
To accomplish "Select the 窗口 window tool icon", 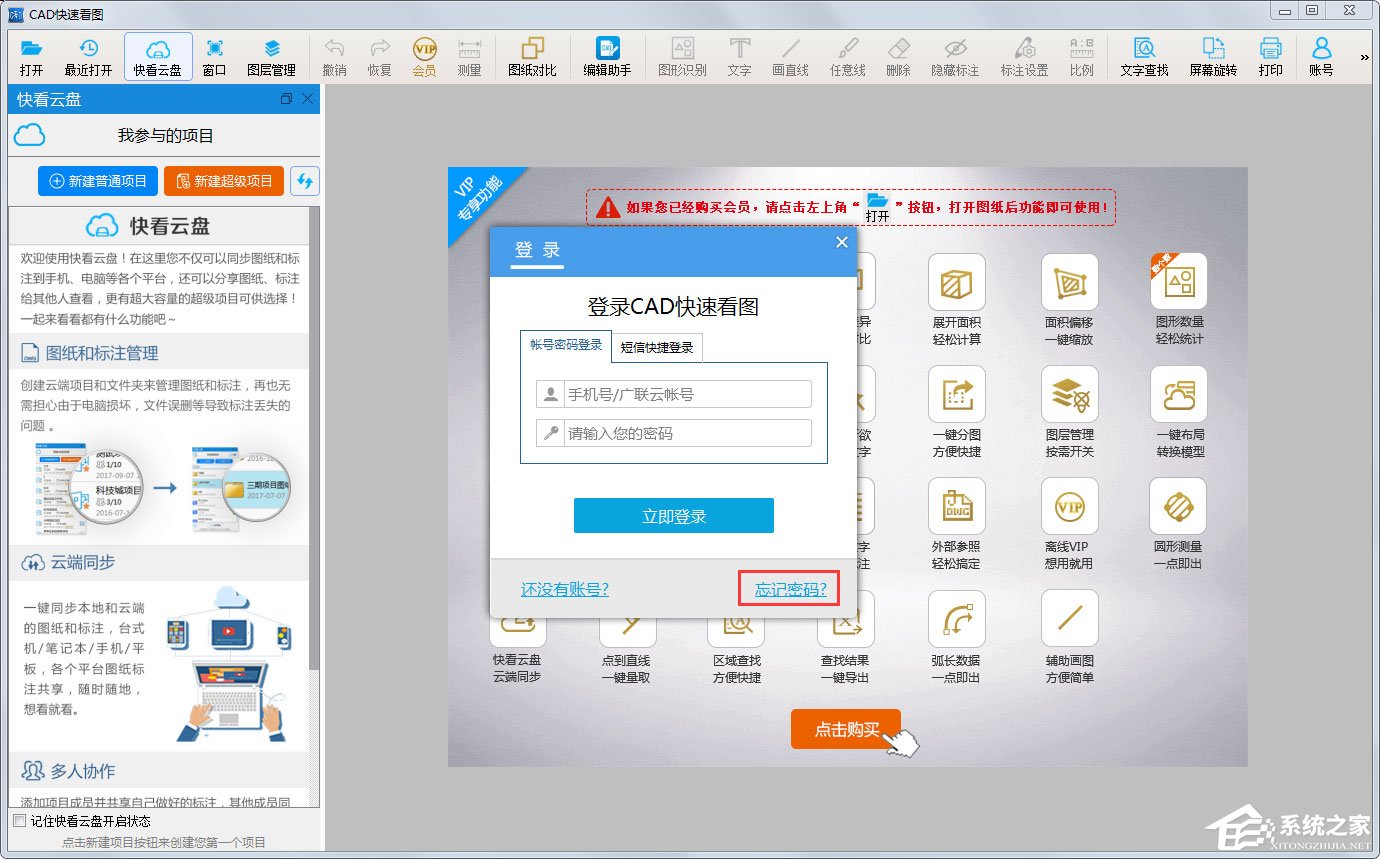I will click(213, 55).
